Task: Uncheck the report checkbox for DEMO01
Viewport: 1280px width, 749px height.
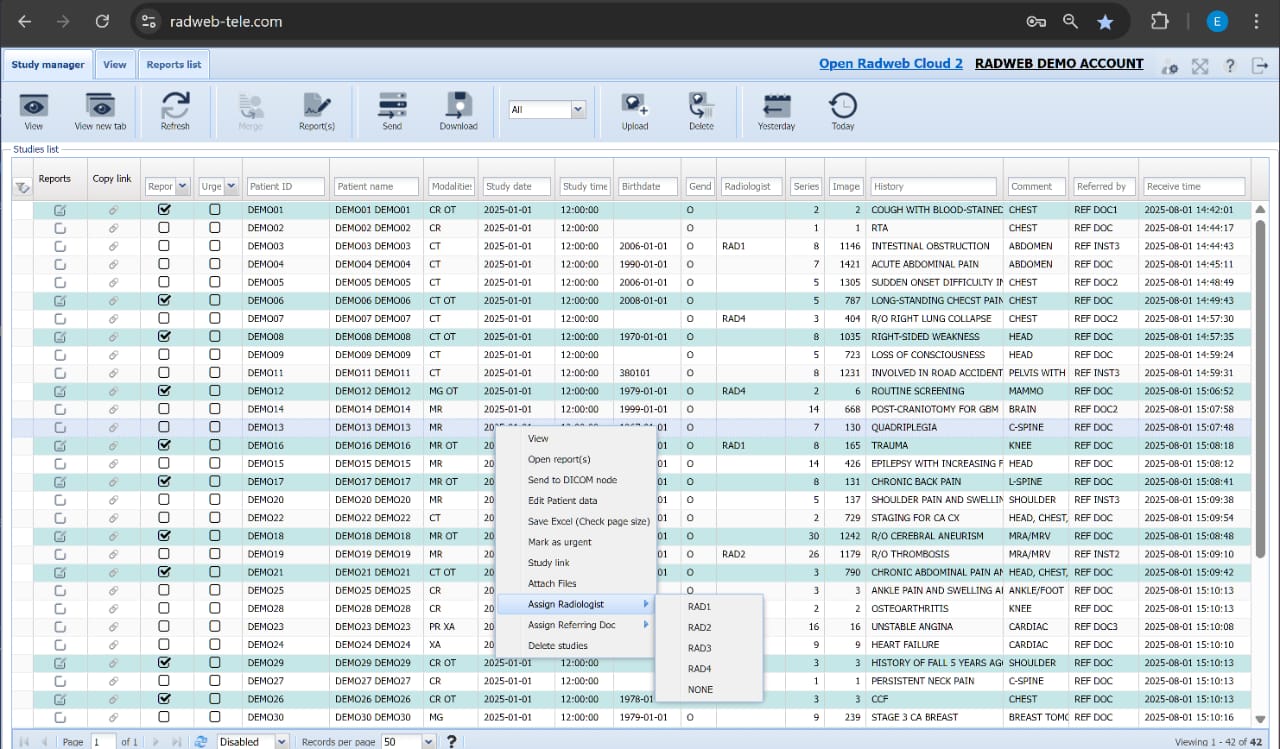Action: click(164, 210)
